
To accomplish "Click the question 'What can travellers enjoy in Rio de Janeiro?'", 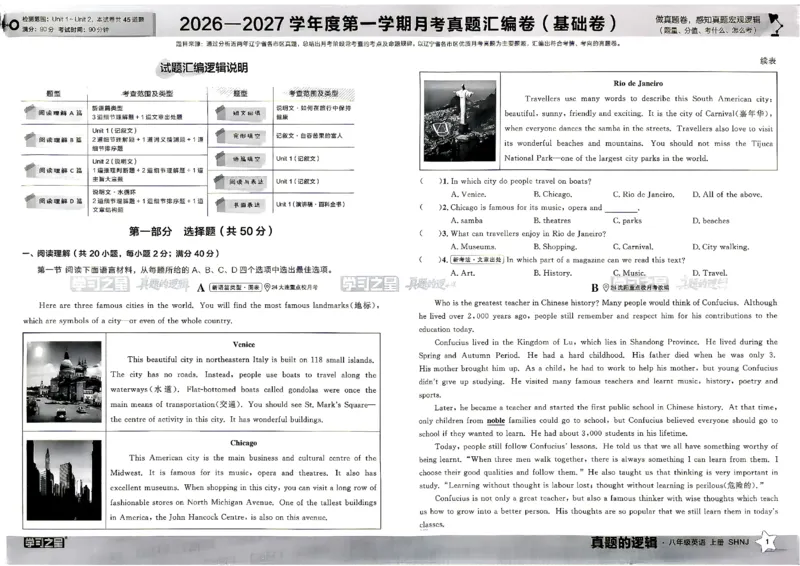I will (x=528, y=233).
